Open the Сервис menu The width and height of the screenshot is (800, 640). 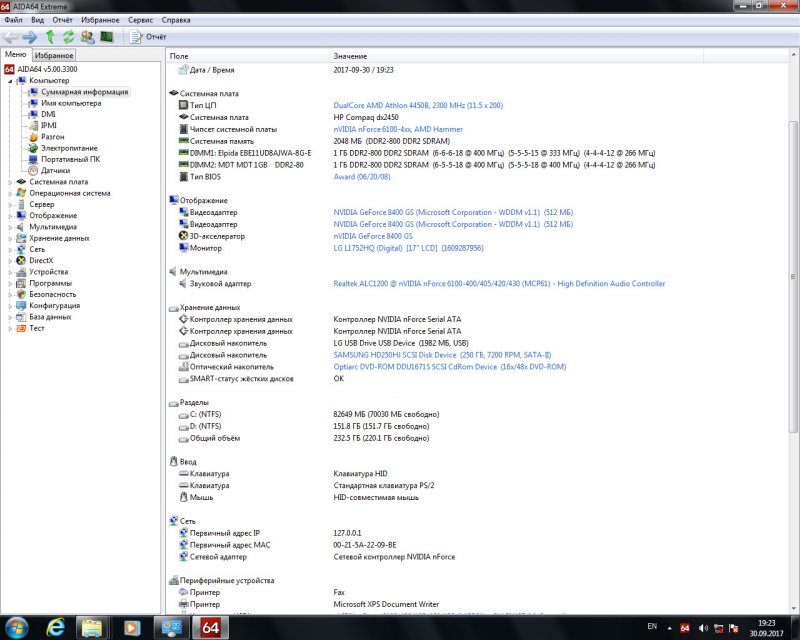tap(138, 19)
